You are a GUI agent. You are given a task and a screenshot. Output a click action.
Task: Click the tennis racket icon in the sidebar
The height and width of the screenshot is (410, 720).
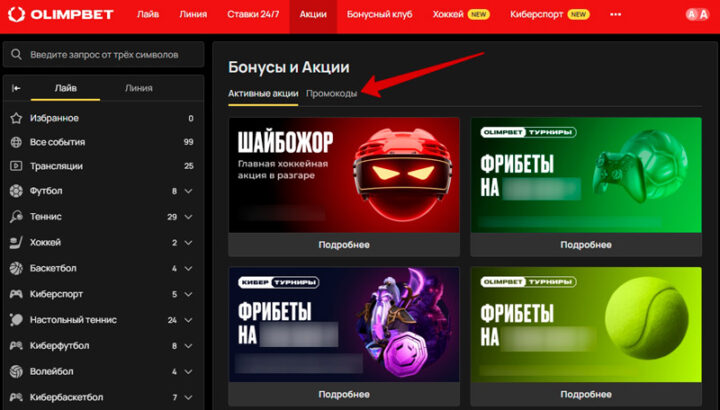pos(16,216)
